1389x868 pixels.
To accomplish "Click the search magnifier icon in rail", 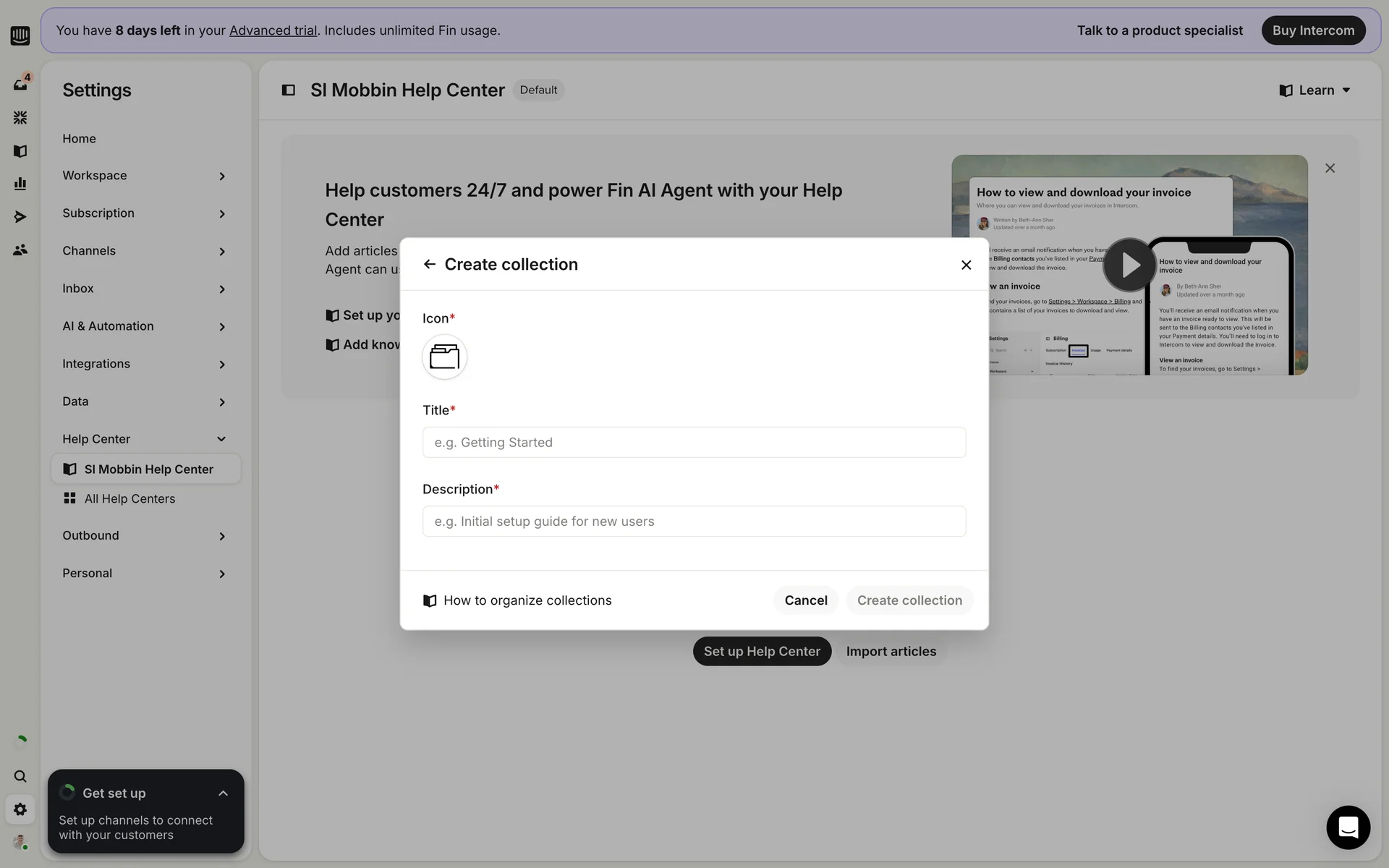I will [x=20, y=776].
